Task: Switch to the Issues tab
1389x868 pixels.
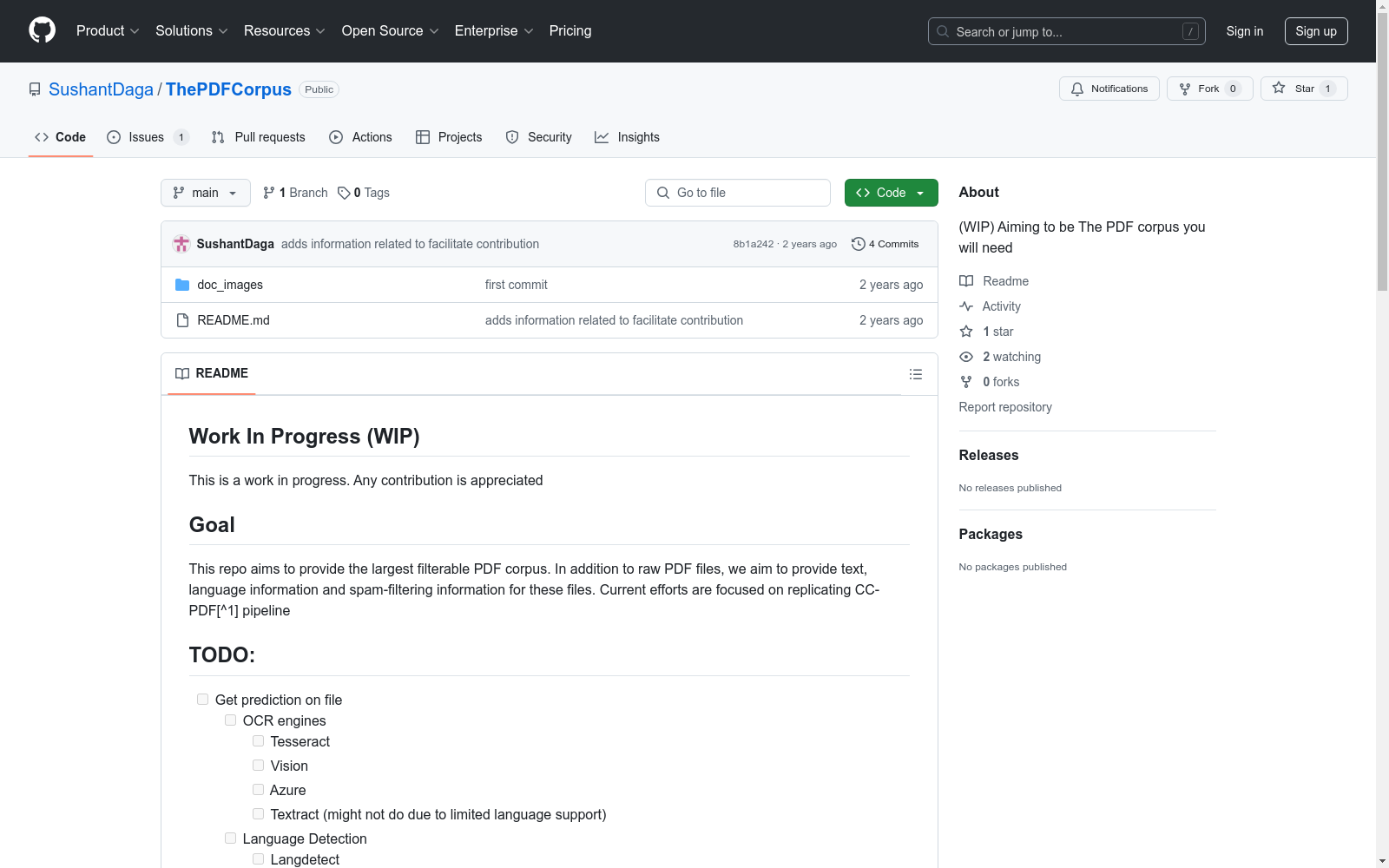Action: (x=147, y=137)
